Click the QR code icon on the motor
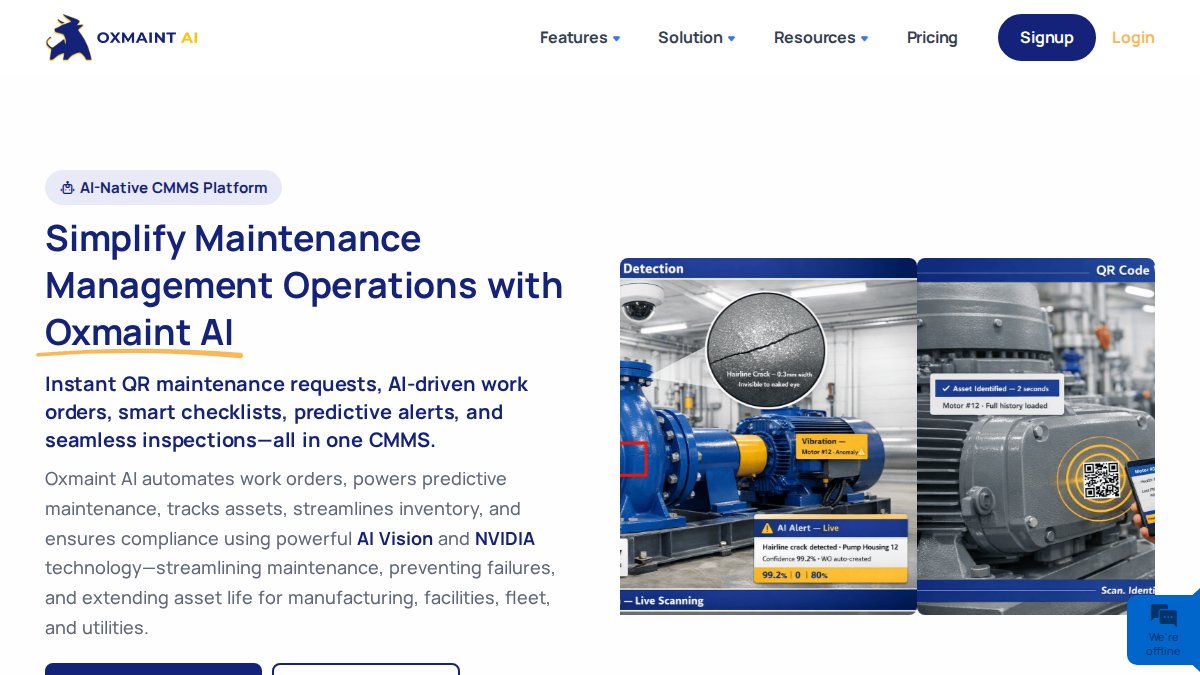This screenshot has height=675, width=1200. pyautogui.click(x=1101, y=479)
